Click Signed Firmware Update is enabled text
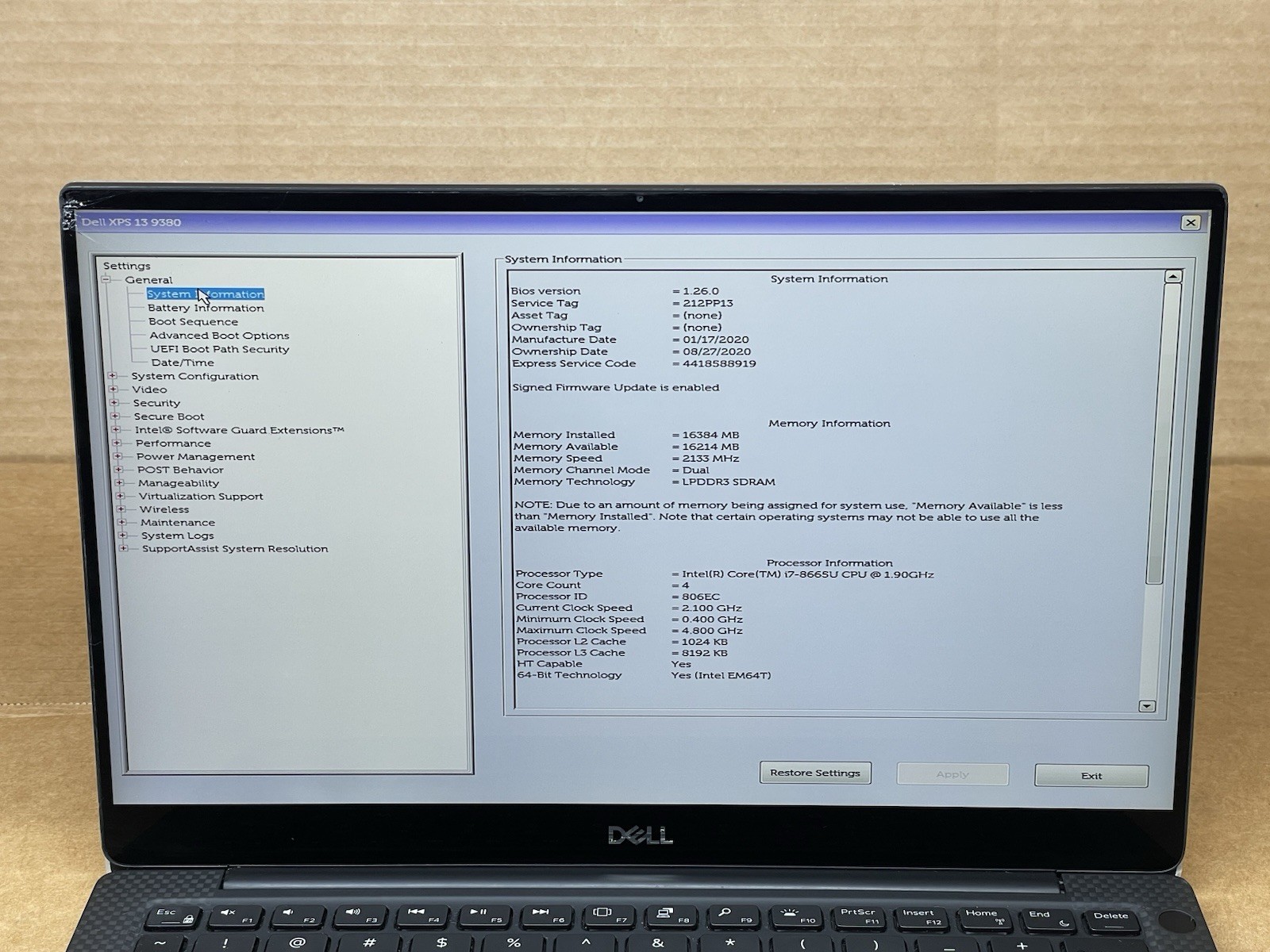 [616, 387]
